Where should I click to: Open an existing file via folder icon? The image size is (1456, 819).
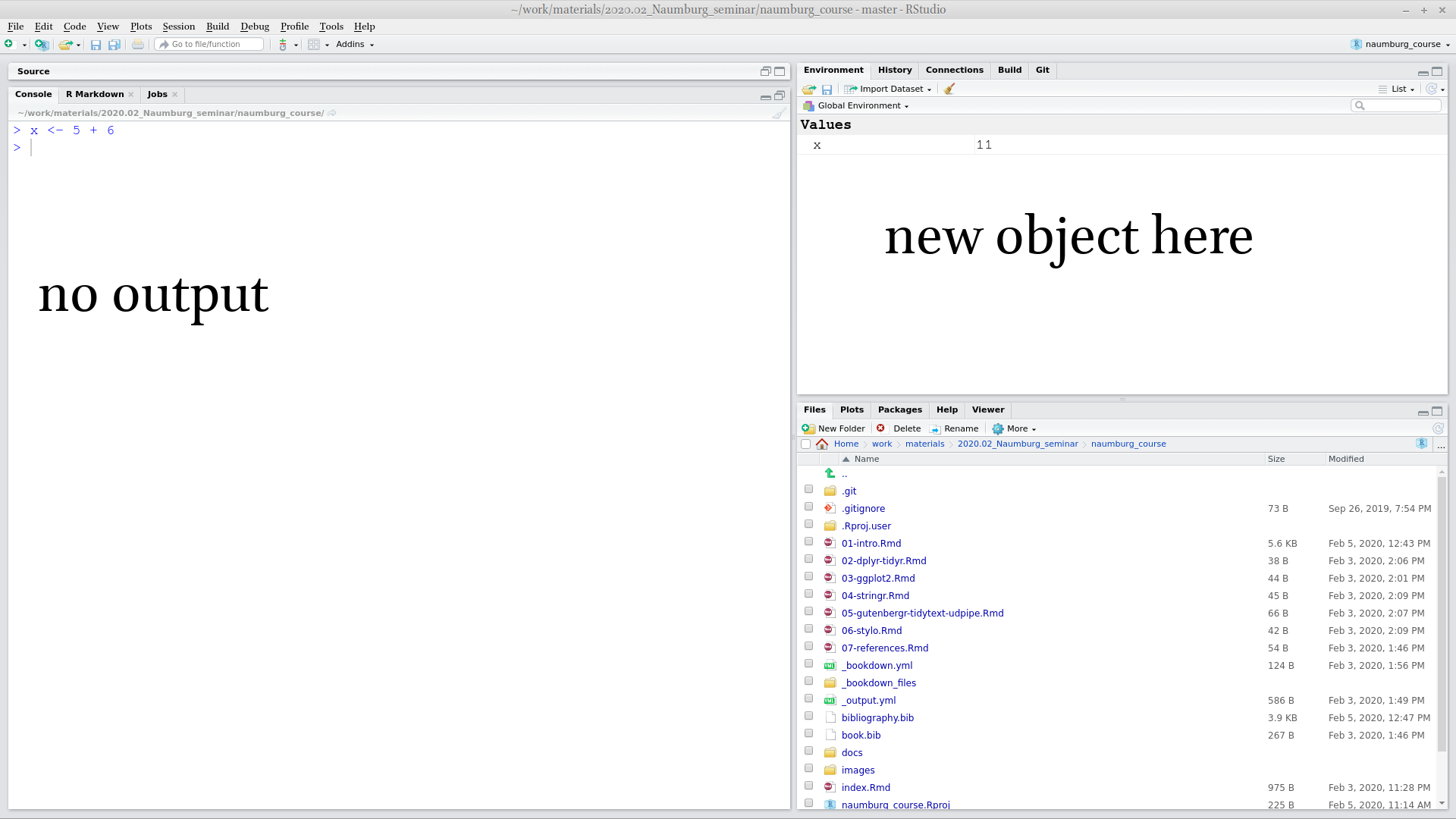point(66,44)
